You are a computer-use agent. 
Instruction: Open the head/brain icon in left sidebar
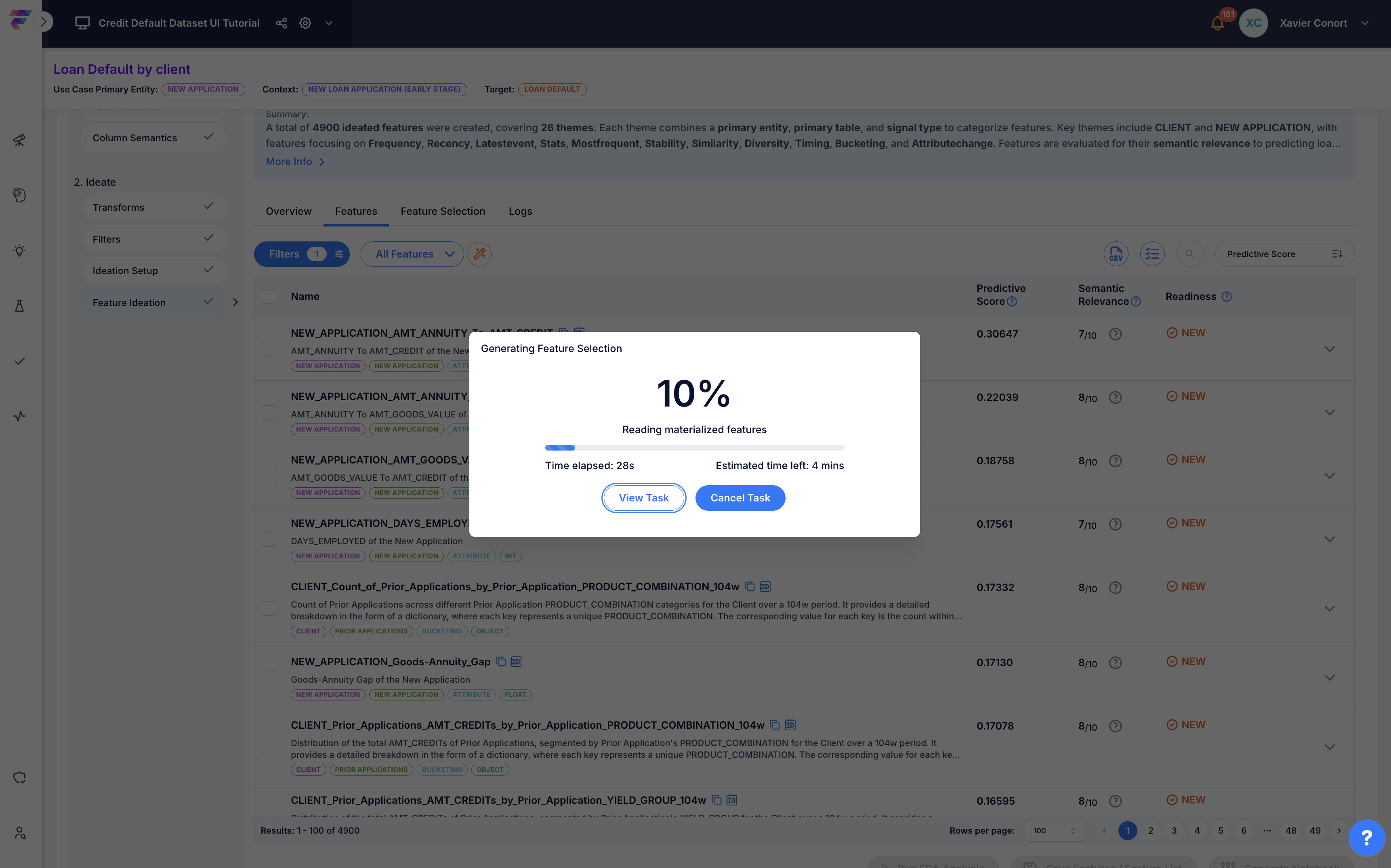19,195
